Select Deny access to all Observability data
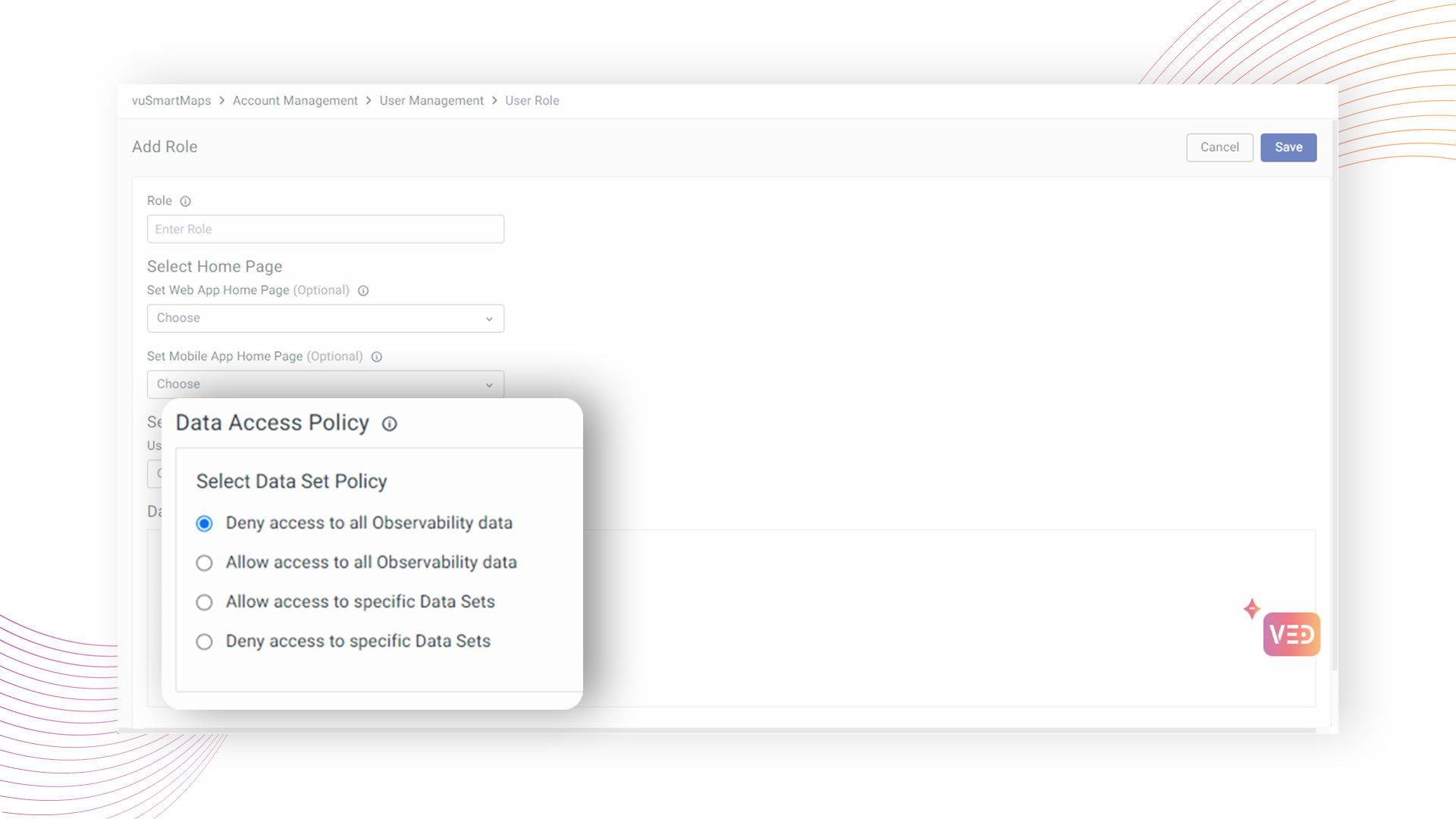The image size is (1456, 819). [204, 523]
